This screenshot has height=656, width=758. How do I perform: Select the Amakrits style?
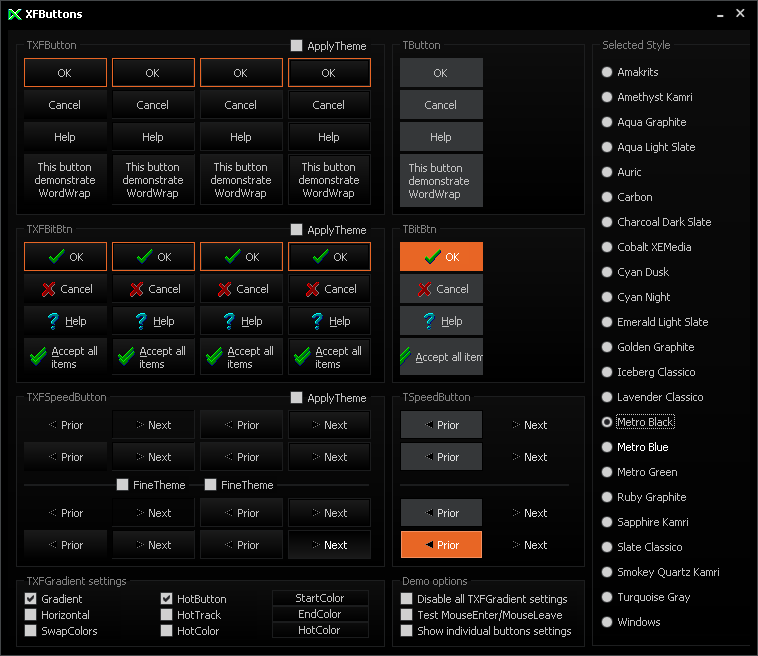point(607,72)
